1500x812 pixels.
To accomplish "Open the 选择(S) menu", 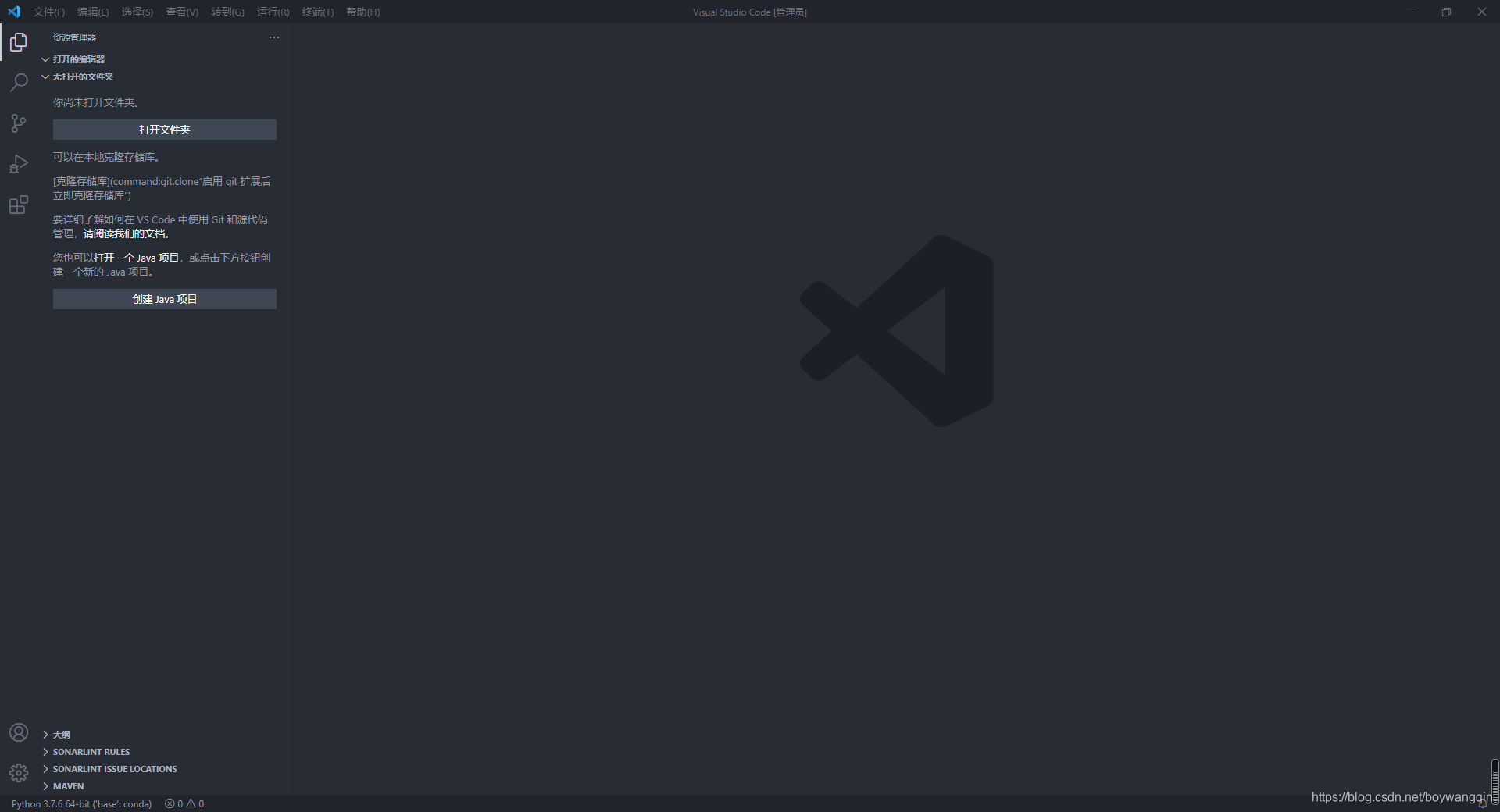I will point(137,12).
